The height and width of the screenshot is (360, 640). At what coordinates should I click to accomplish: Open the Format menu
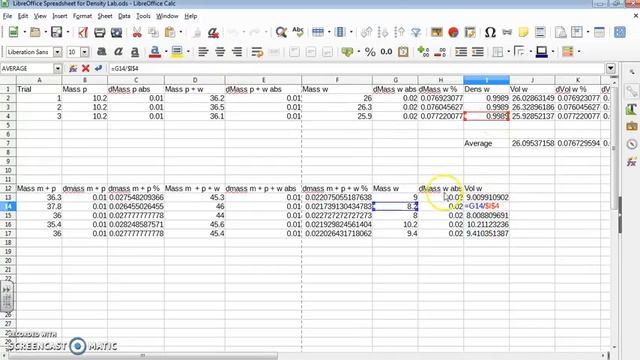[x=82, y=16]
